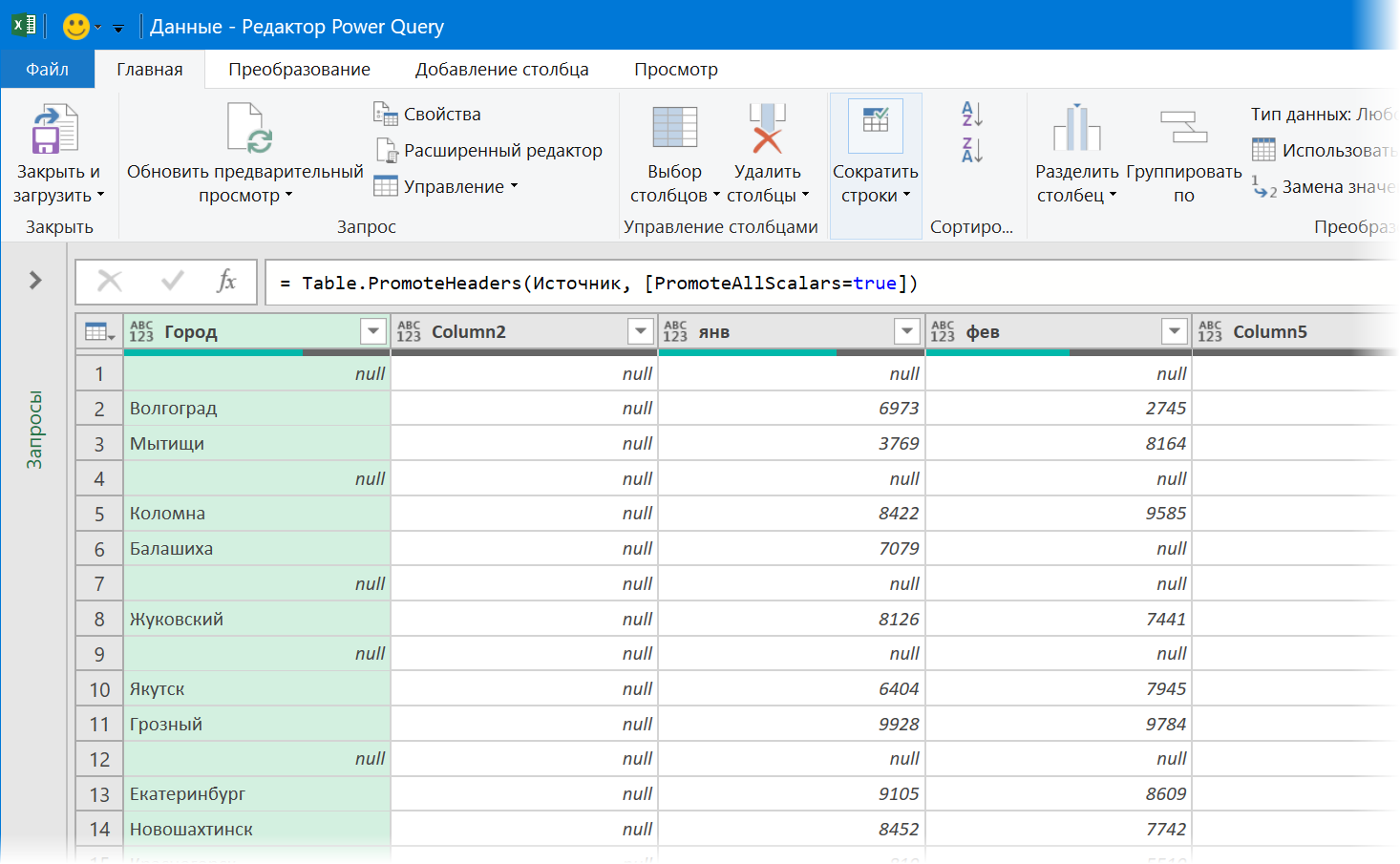The image size is (1400, 864).
Task: Open the Файл menu
Action: pyautogui.click(x=48, y=70)
